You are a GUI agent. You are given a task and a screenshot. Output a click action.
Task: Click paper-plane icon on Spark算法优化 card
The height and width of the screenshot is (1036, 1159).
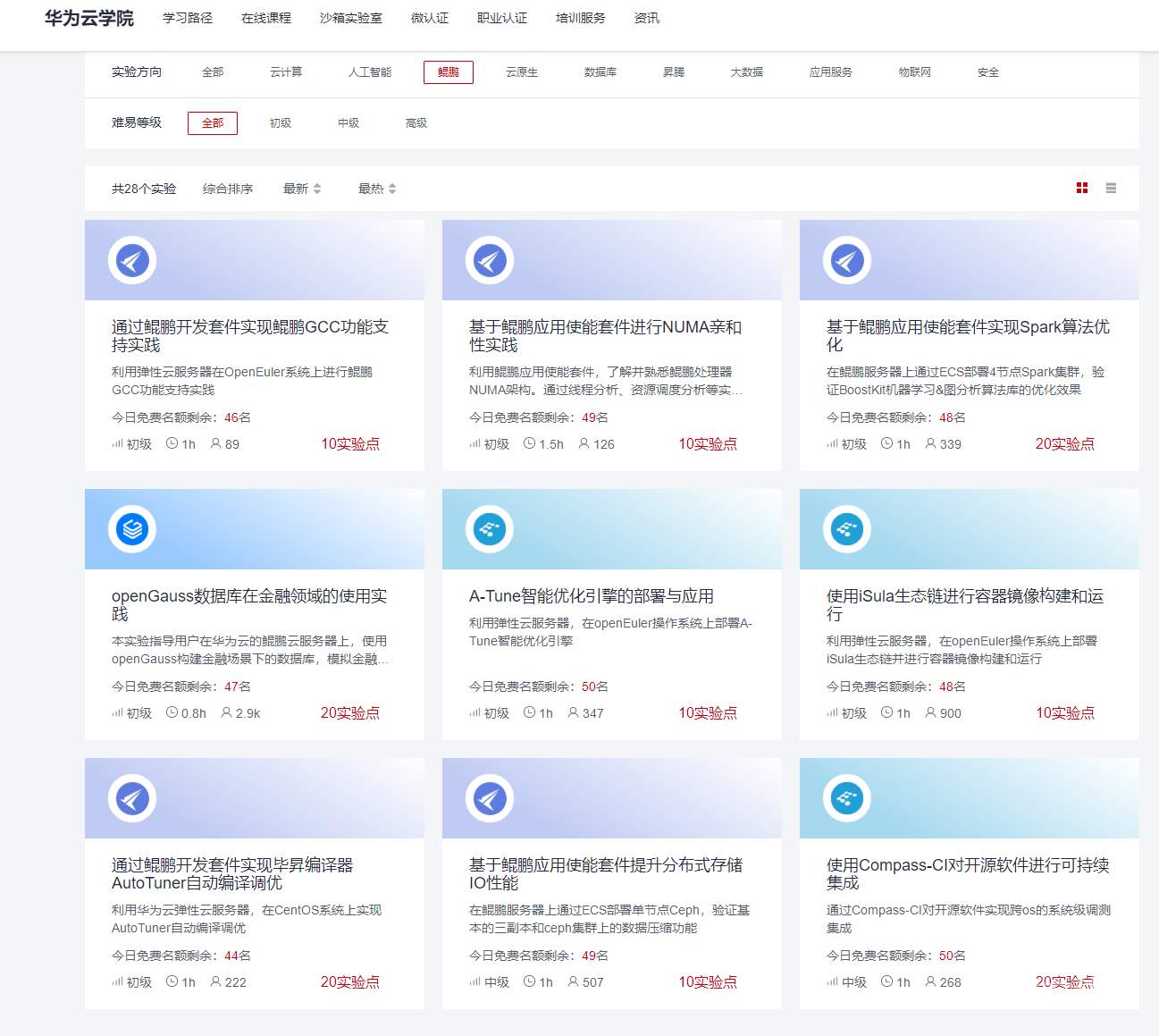coord(847,260)
